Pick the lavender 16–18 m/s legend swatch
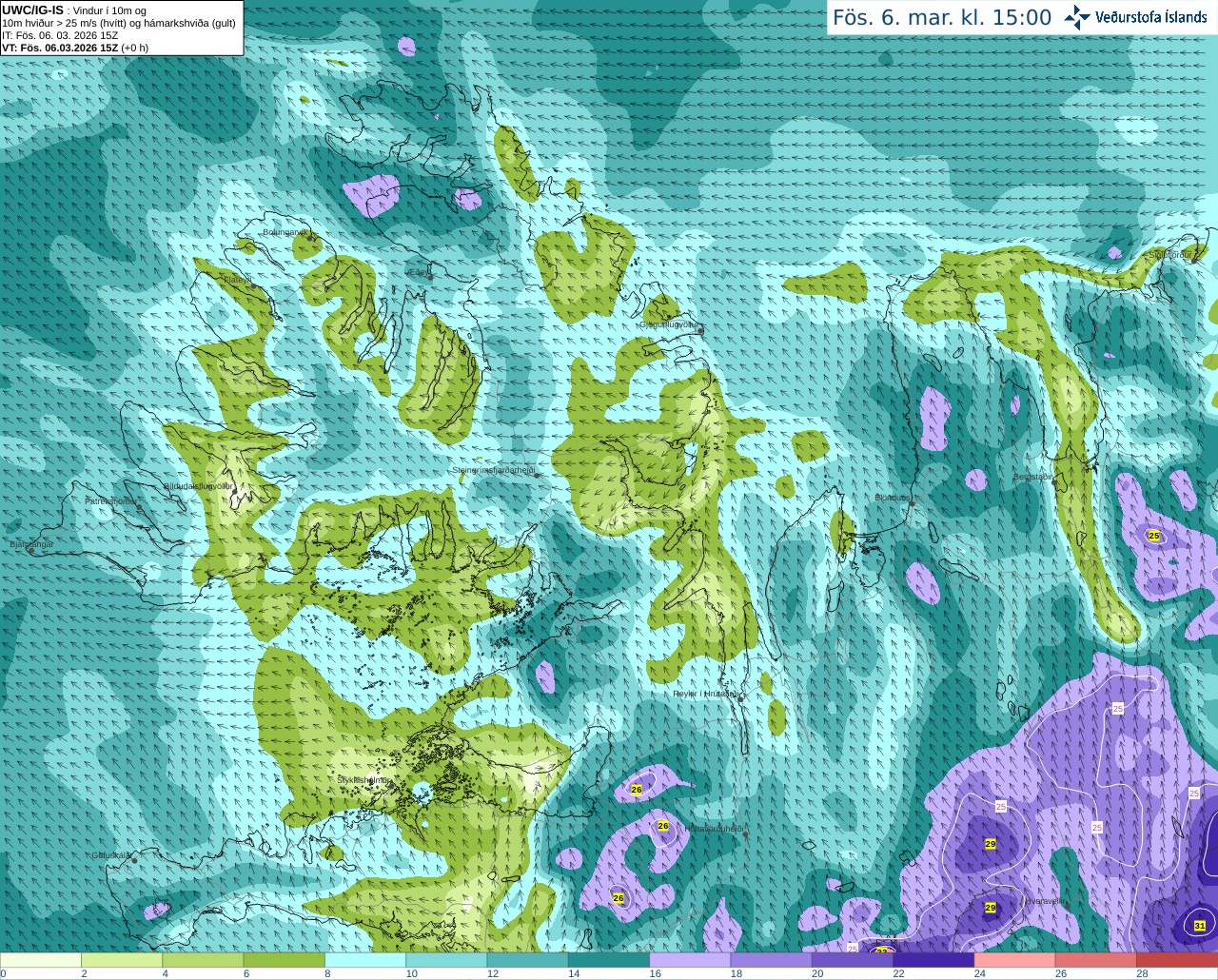Screen dimensions: 1218x980 (690, 960)
